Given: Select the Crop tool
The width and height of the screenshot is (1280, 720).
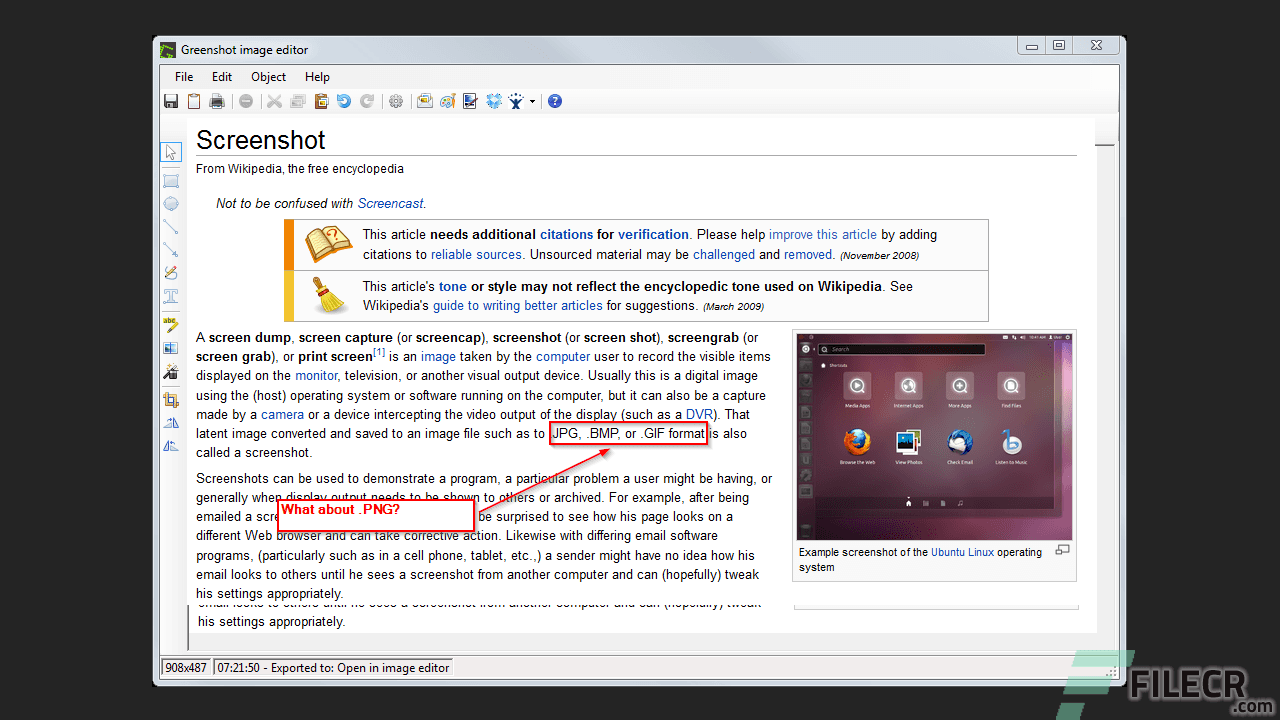Looking at the screenshot, I should pyautogui.click(x=171, y=399).
